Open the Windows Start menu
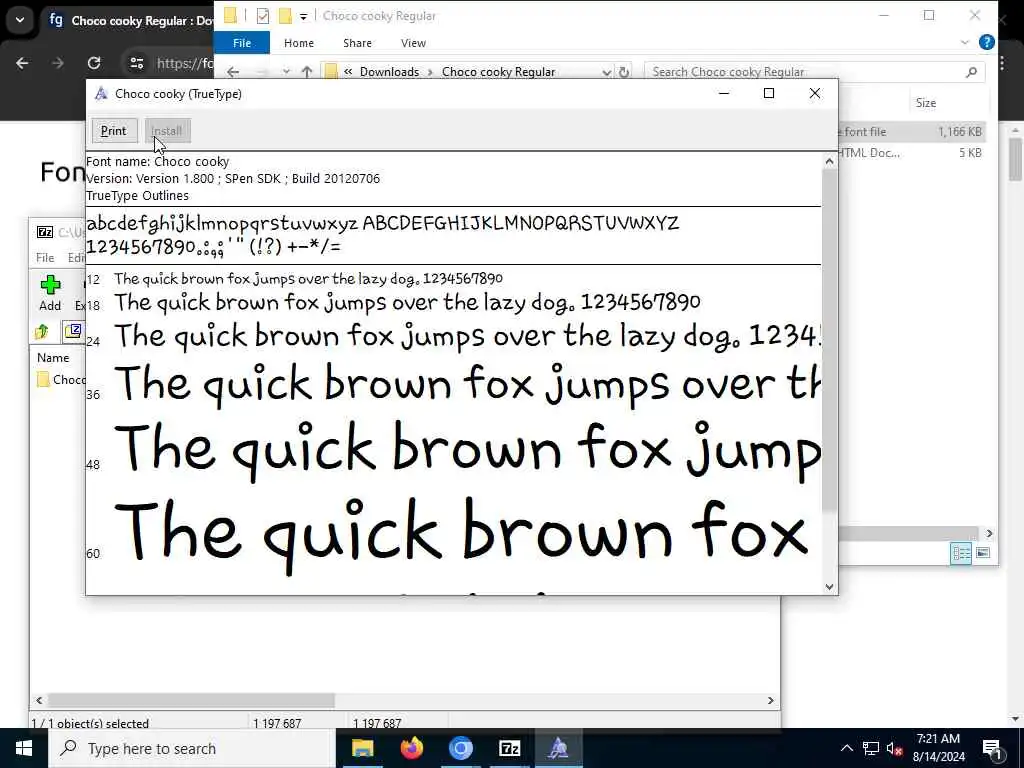 coord(24,748)
